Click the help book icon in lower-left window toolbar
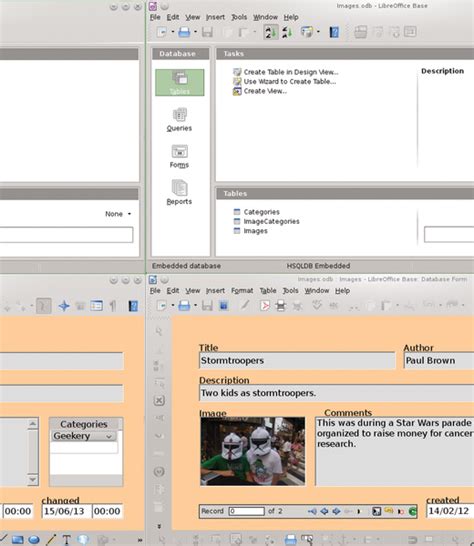 point(133,306)
